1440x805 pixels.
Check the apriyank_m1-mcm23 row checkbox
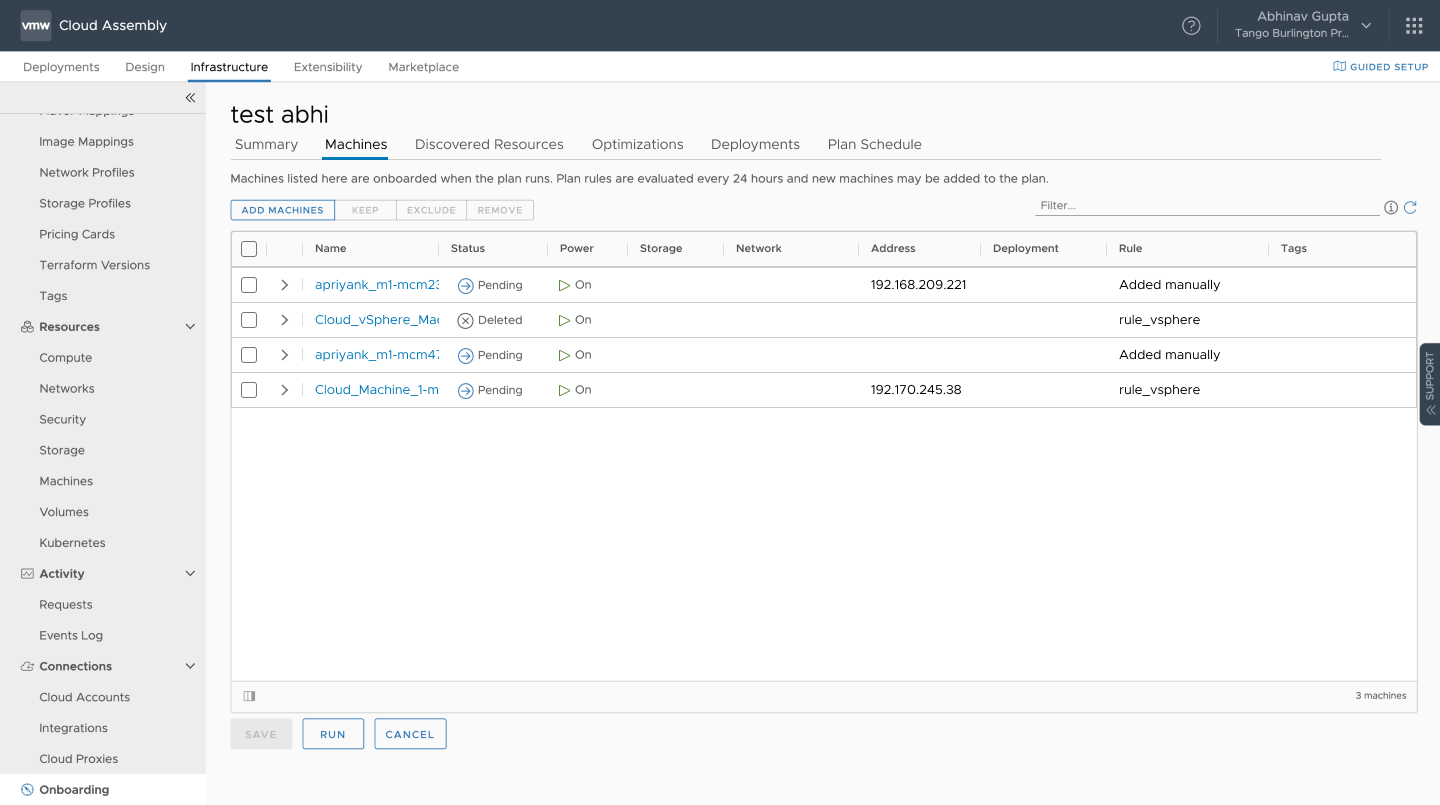(x=249, y=285)
